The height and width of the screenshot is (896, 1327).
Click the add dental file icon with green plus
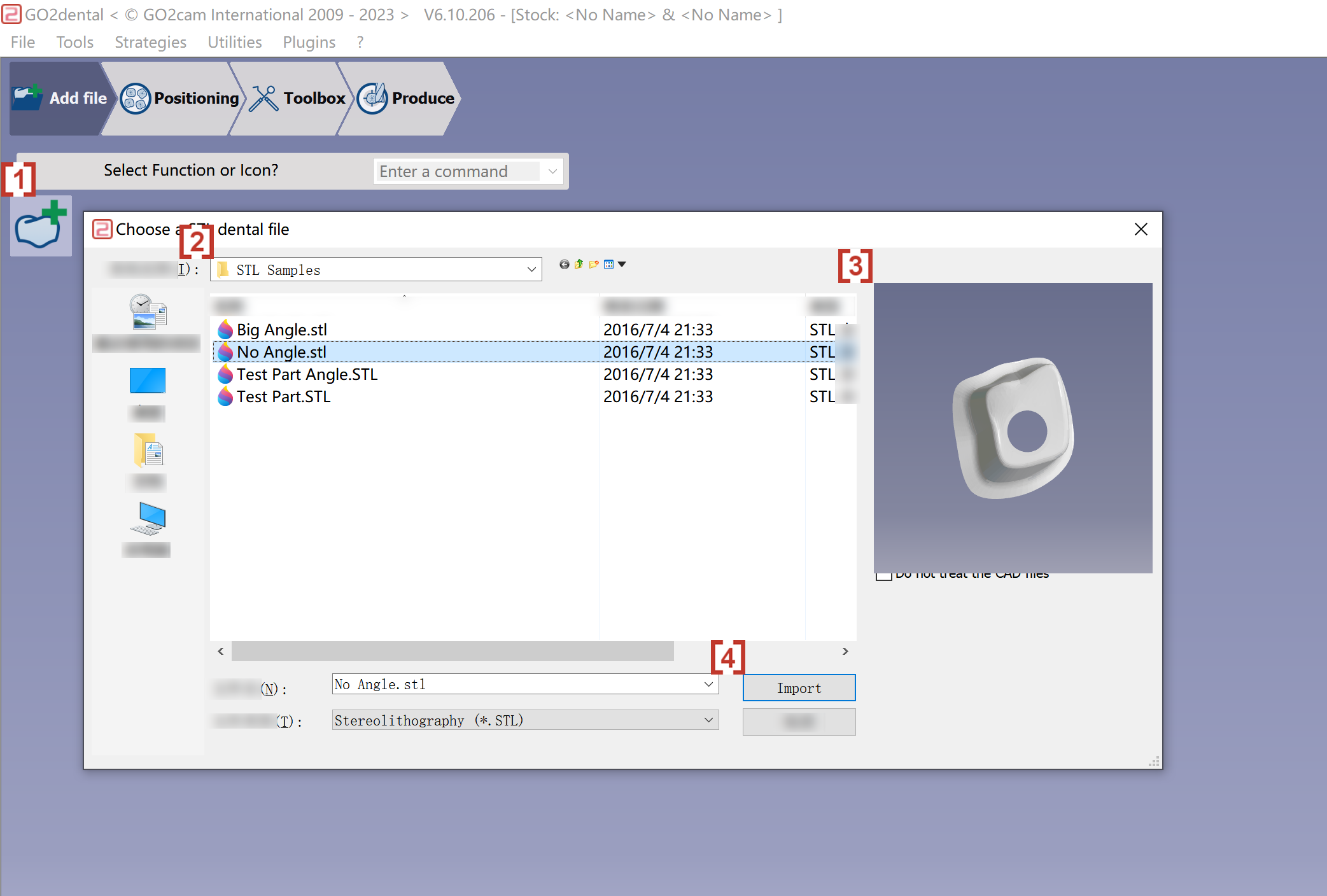(x=41, y=226)
